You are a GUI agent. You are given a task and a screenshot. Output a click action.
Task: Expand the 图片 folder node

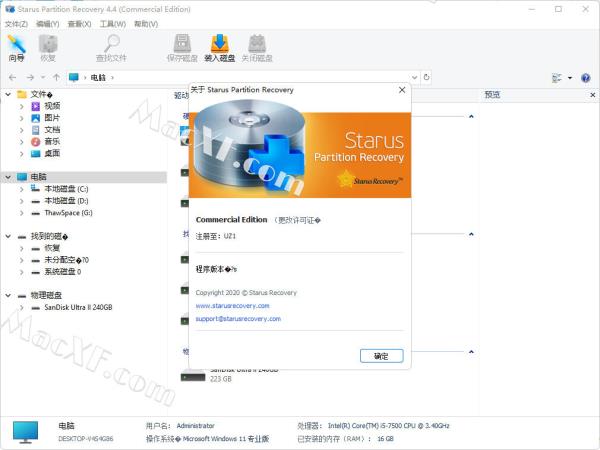tap(22, 118)
